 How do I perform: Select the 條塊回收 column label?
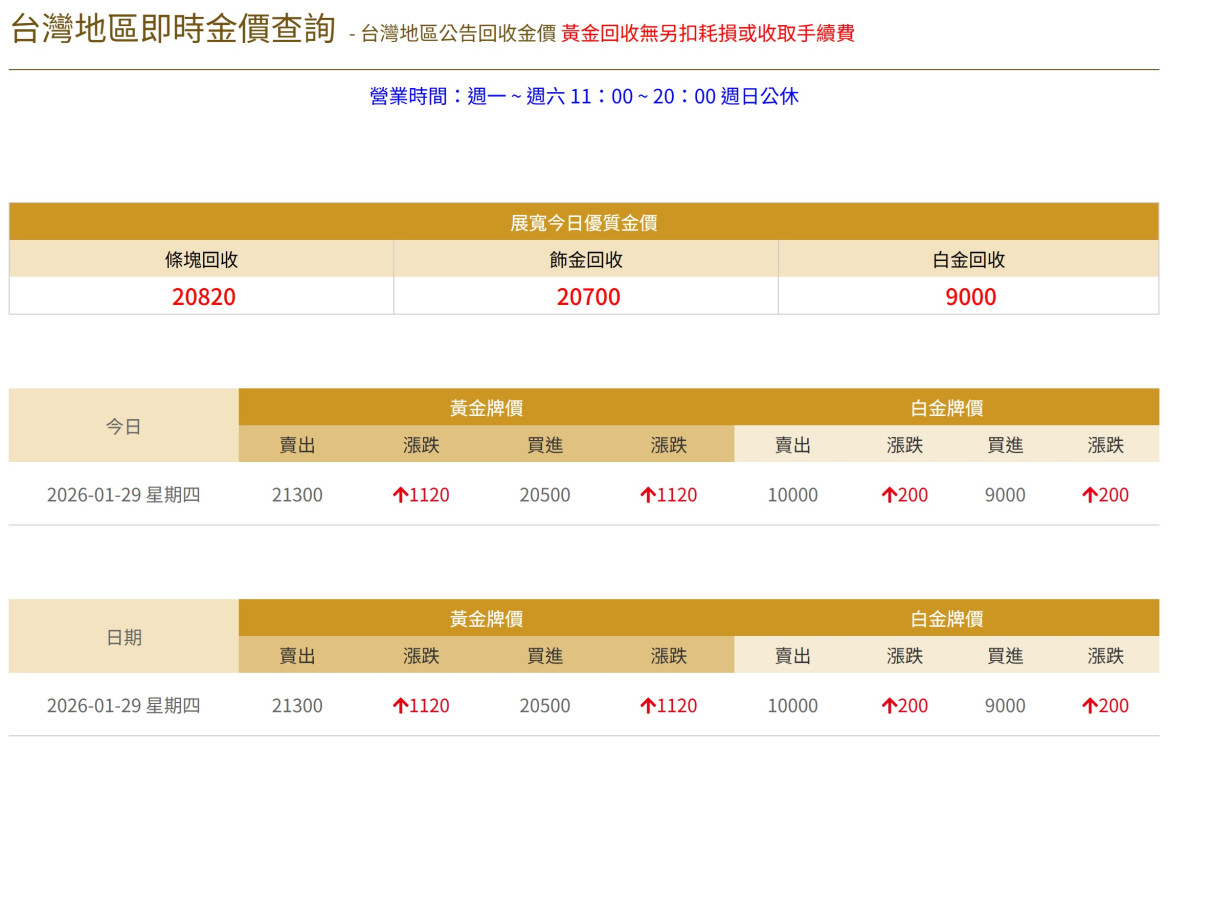pos(201,260)
